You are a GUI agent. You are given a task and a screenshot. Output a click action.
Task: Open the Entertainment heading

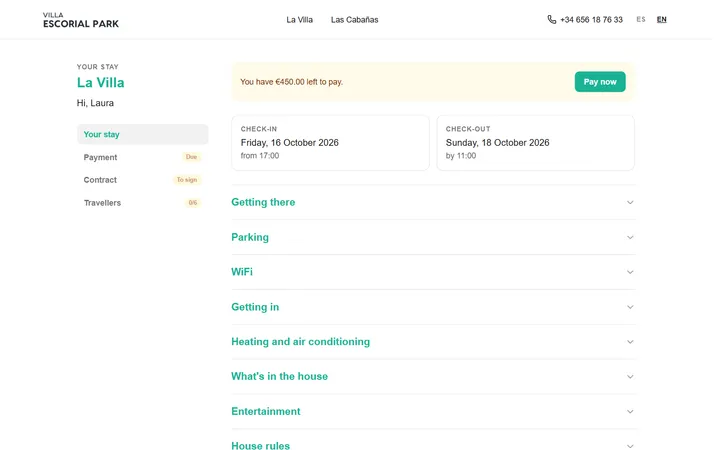pos(265,411)
